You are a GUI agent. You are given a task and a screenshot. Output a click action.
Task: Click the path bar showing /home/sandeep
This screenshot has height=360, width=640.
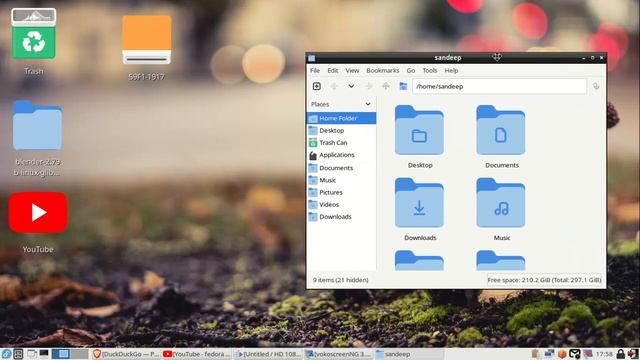499,86
